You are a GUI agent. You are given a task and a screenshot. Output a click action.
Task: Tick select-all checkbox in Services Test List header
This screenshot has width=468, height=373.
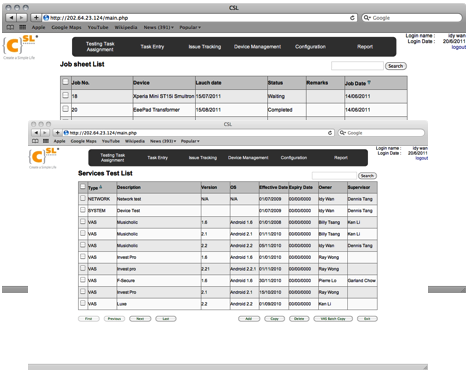click(83, 186)
